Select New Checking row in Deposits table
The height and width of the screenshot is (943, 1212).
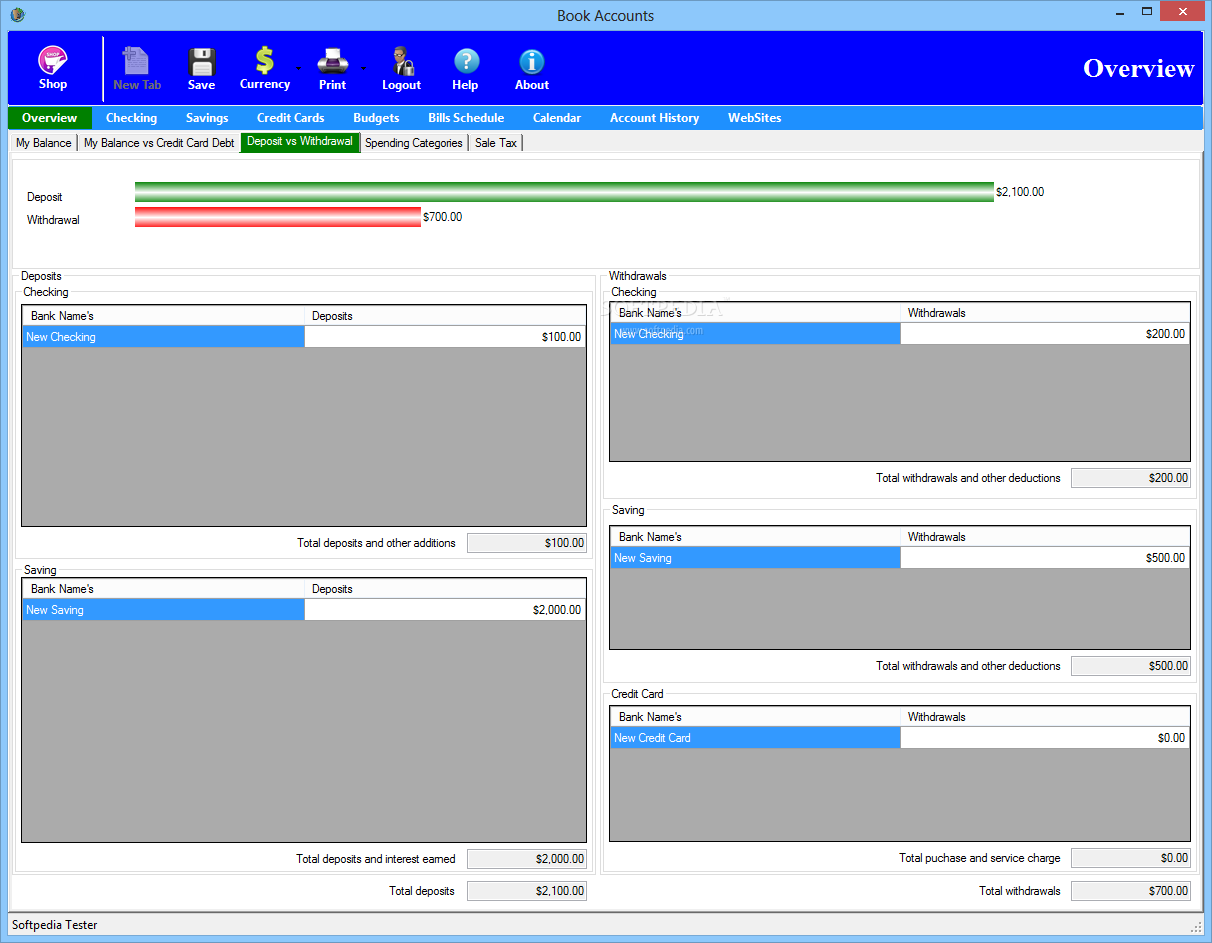(x=164, y=337)
